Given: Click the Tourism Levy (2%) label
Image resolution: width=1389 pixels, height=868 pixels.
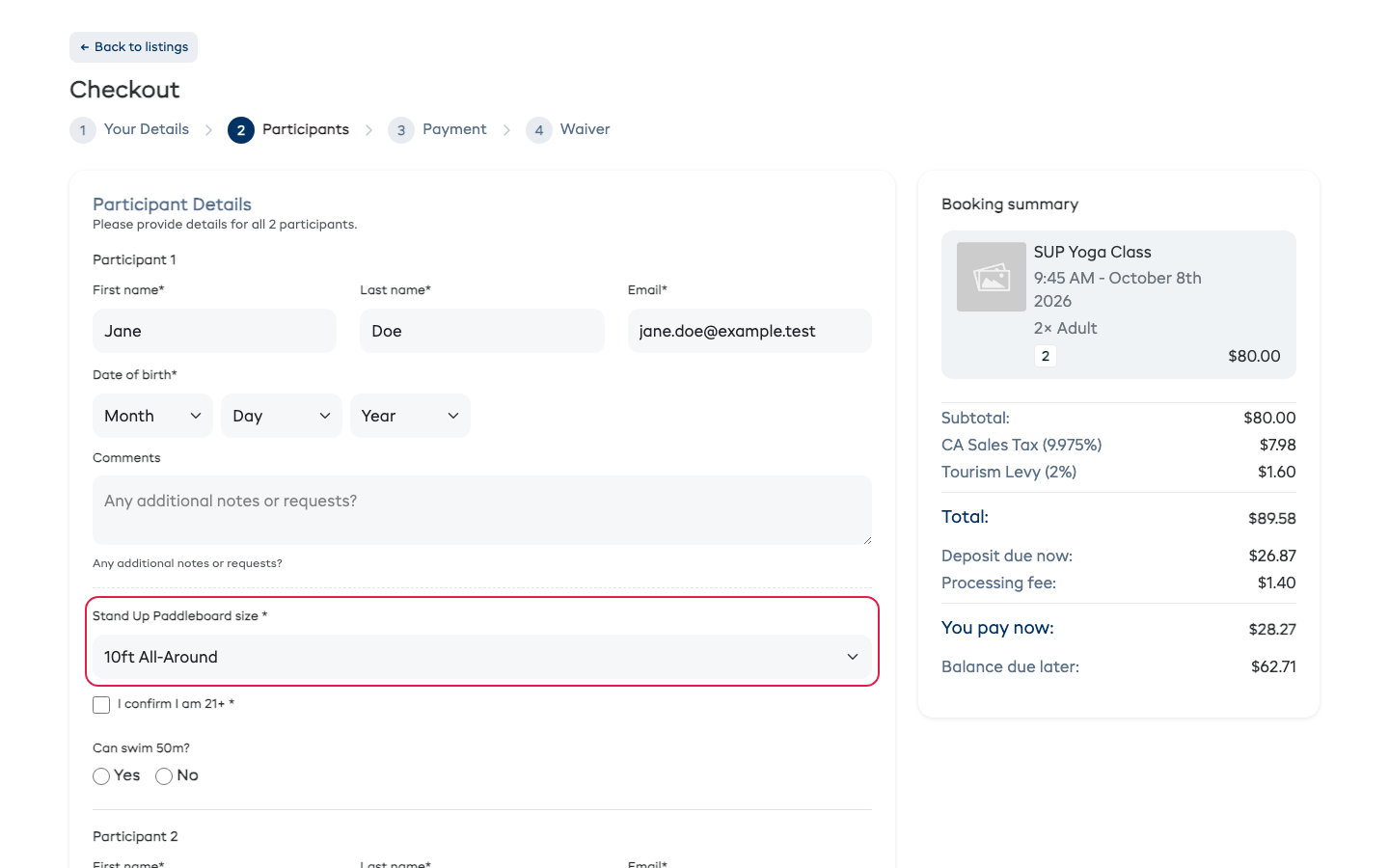Looking at the screenshot, I should tap(1009, 472).
